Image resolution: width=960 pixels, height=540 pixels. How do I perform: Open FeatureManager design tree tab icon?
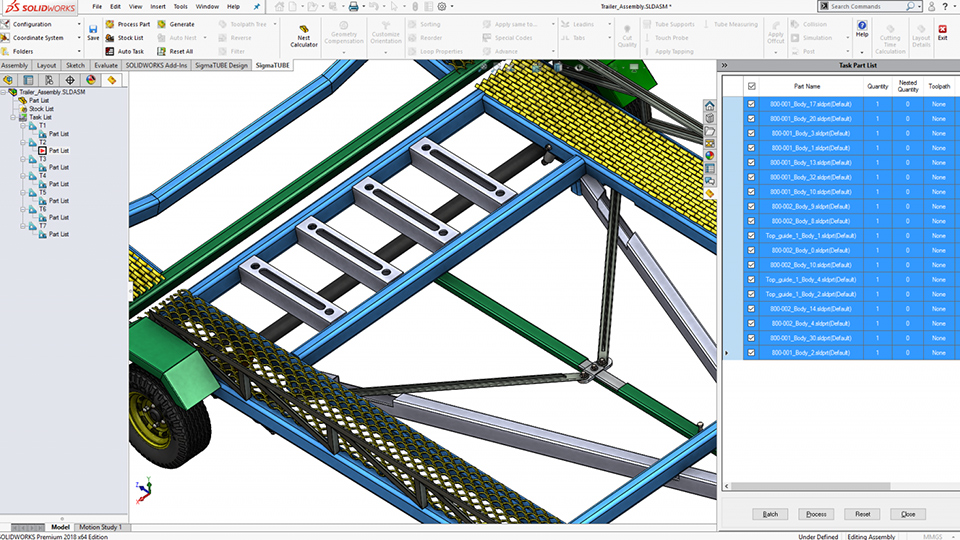[x=8, y=80]
